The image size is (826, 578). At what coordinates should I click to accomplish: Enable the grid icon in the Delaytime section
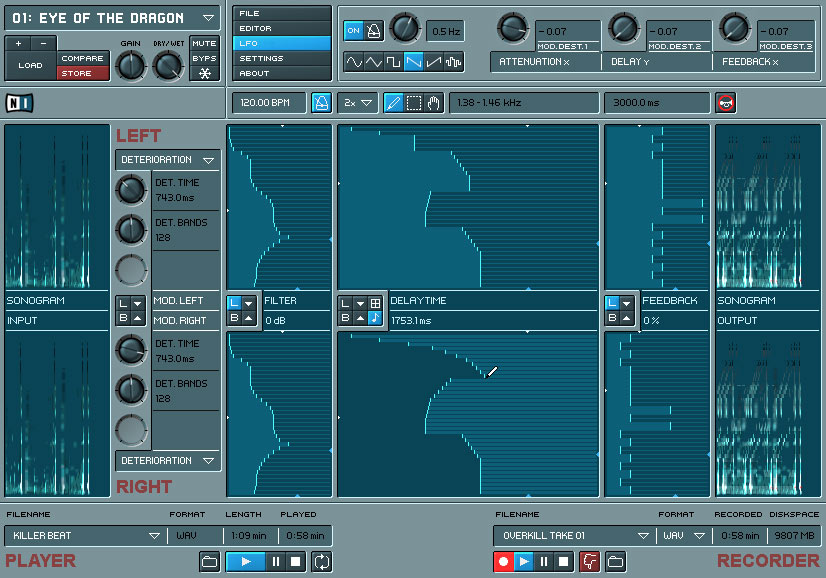[375, 303]
